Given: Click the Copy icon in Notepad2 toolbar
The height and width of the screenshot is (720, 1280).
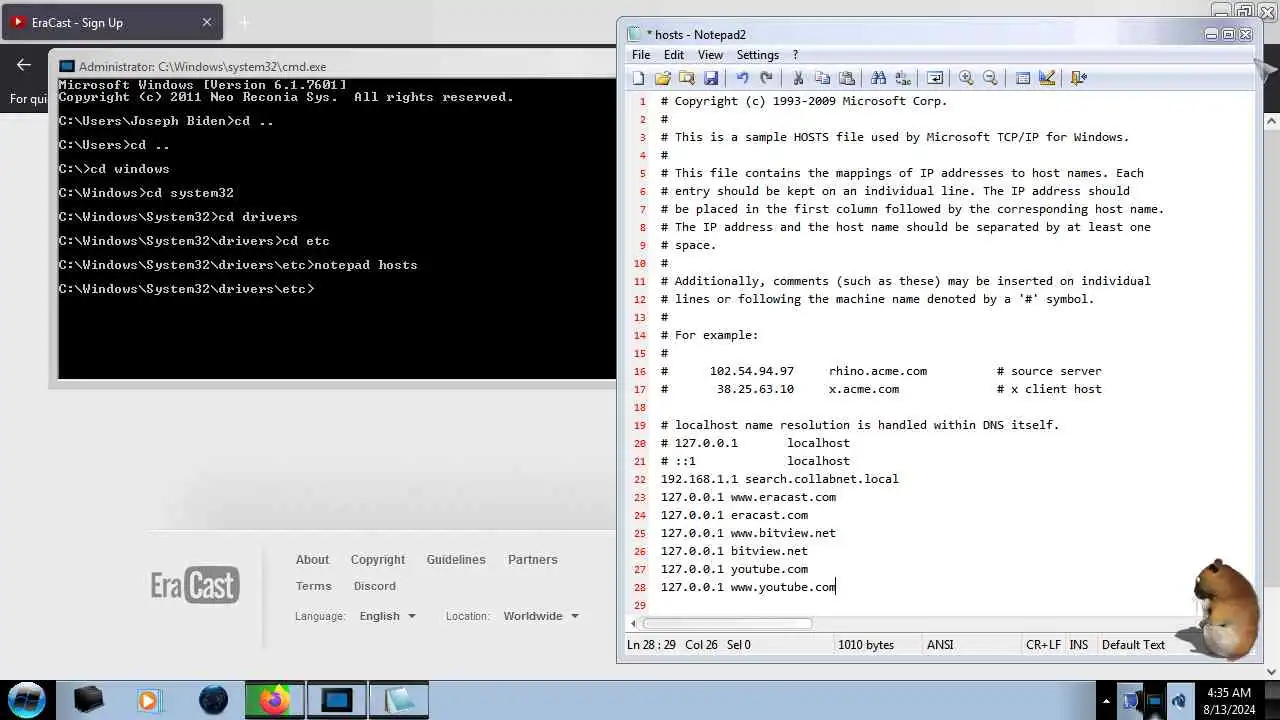Looking at the screenshot, I should pyautogui.click(x=822, y=78).
